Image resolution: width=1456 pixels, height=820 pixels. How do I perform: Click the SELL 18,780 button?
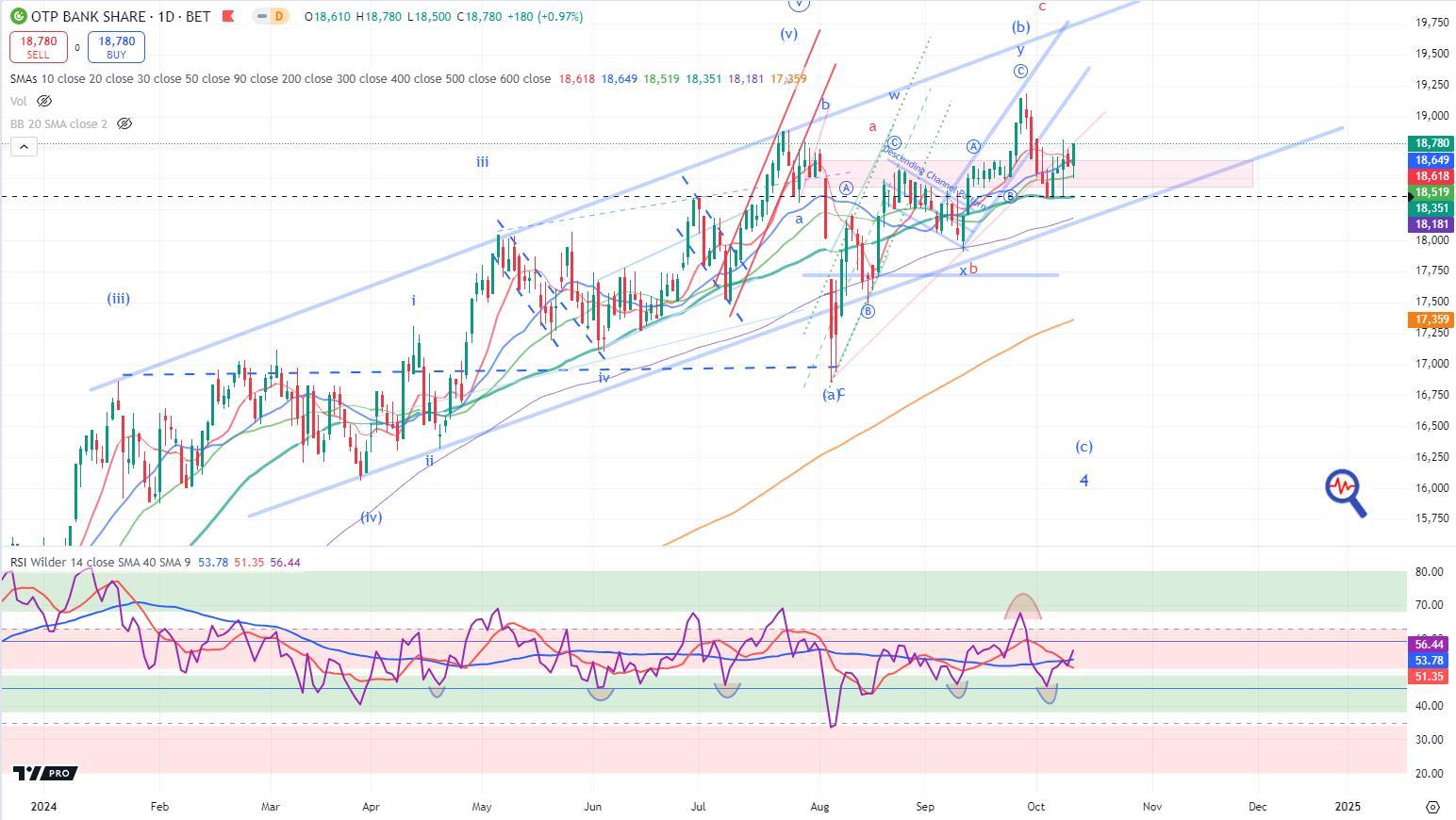[39, 47]
